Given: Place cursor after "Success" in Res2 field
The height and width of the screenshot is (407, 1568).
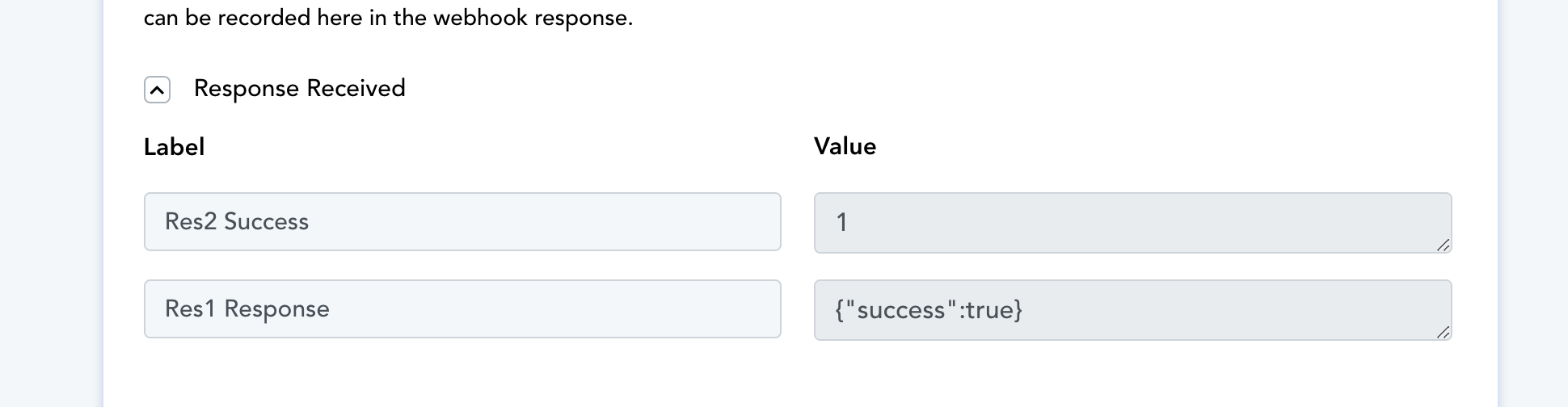Looking at the screenshot, I should click(310, 221).
